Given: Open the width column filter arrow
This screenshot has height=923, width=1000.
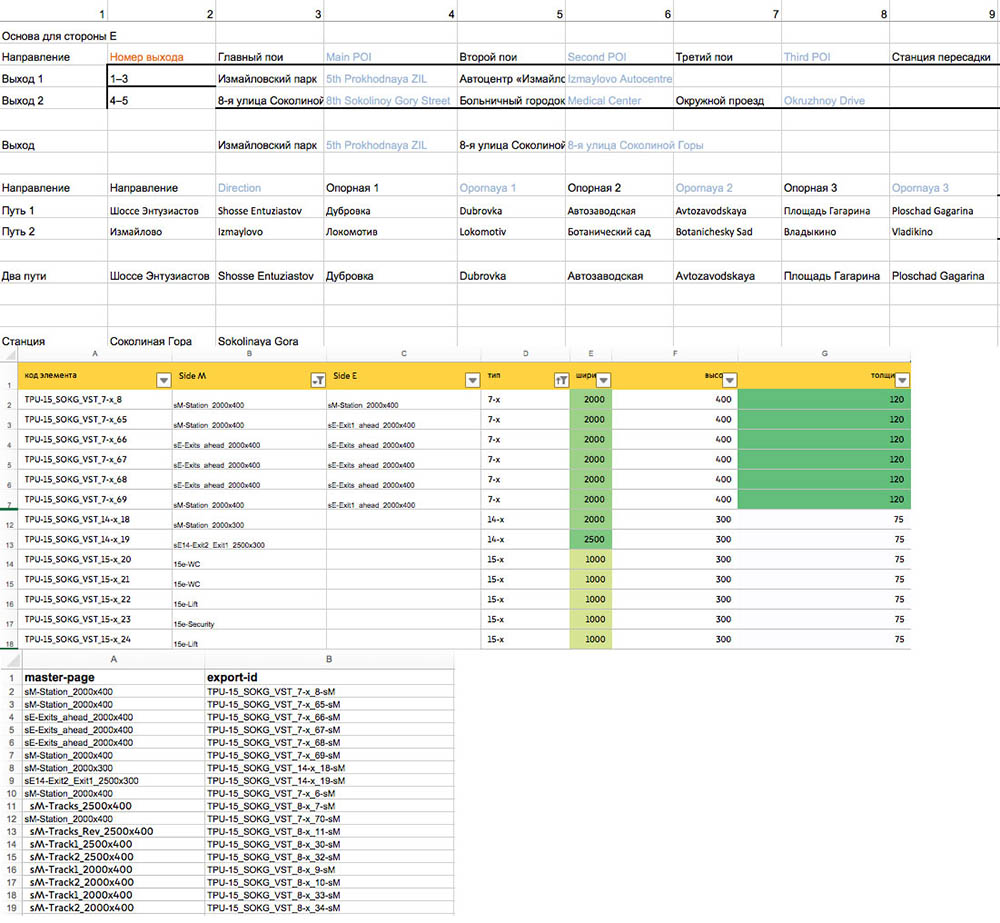Looking at the screenshot, I should pos(603,380).
